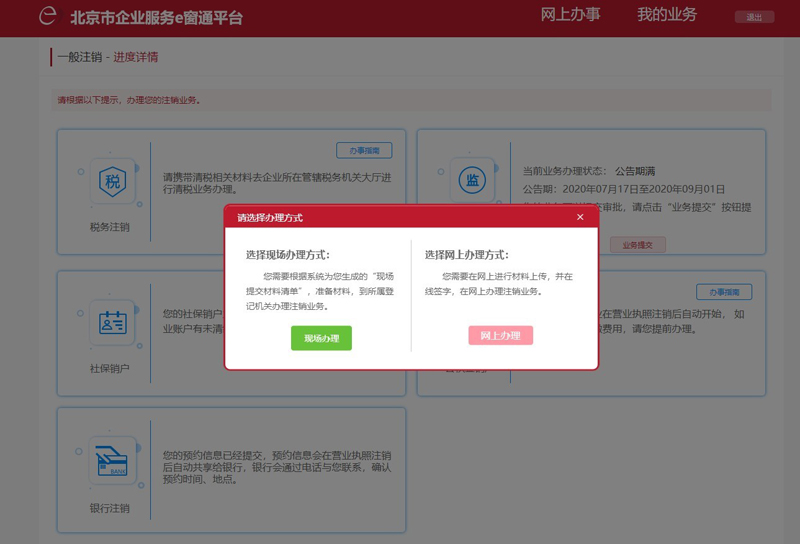
Task: Click the e窗通 logo in header
Action: coord(48,17)
